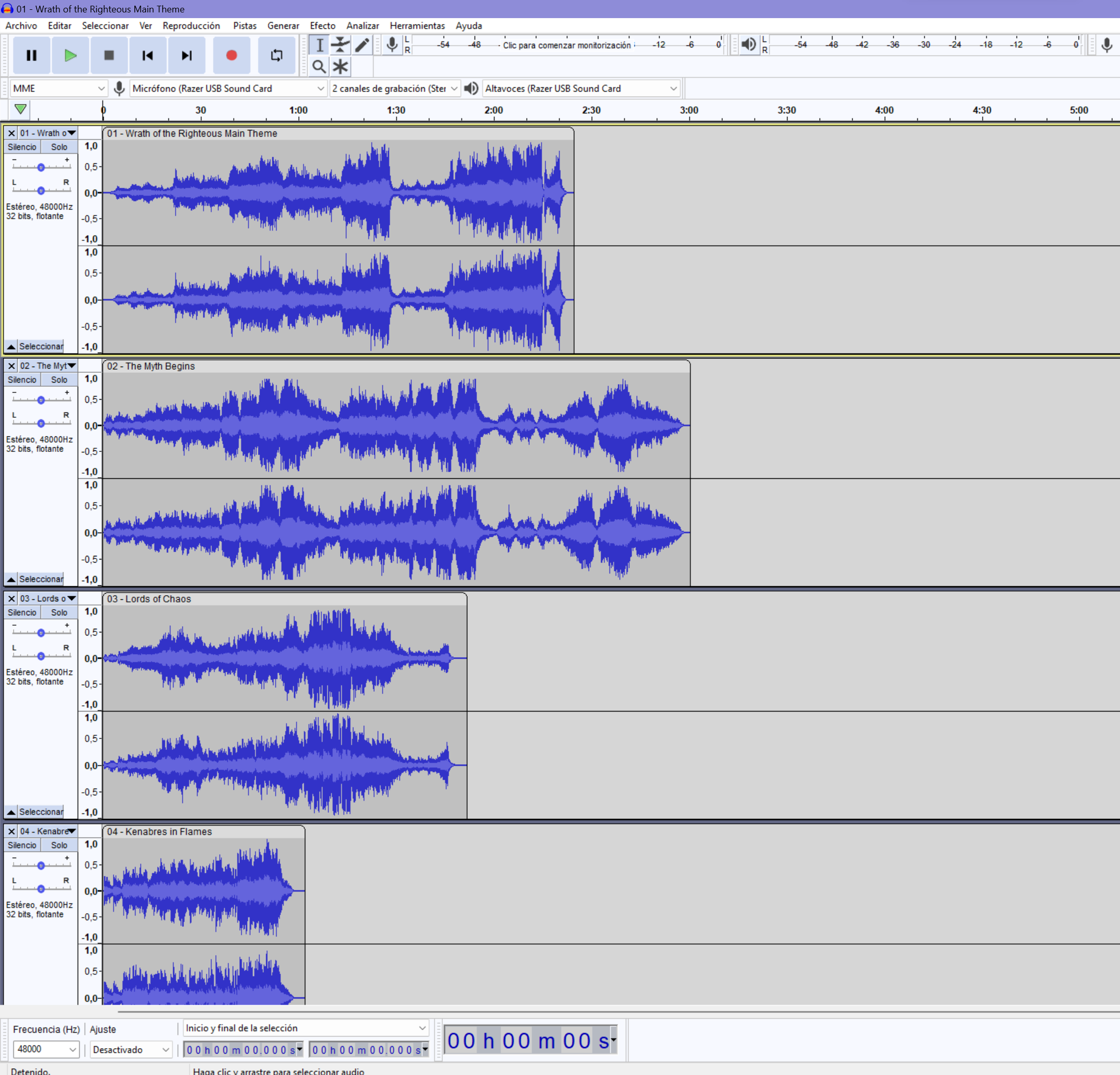Open the Efecto menu
The height and width of the screenshot is (1075, 1120).
323,26
